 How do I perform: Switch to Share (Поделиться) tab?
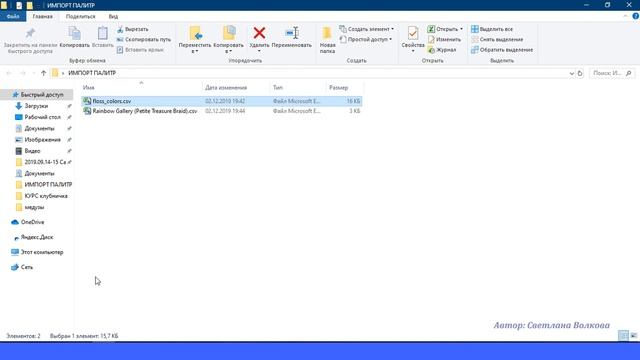(80, 16)
